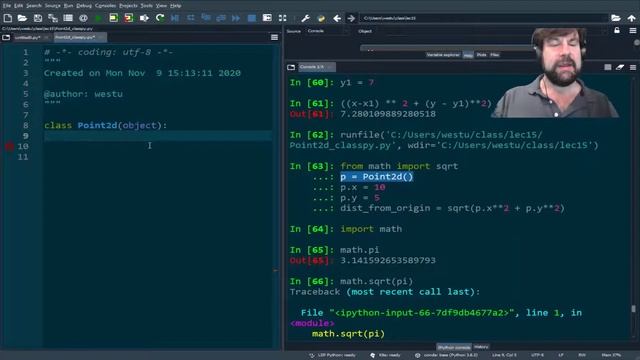This screenshot has height=360, width=640.
Task: Click the conda base Python environment status
Action: (446, 356)
